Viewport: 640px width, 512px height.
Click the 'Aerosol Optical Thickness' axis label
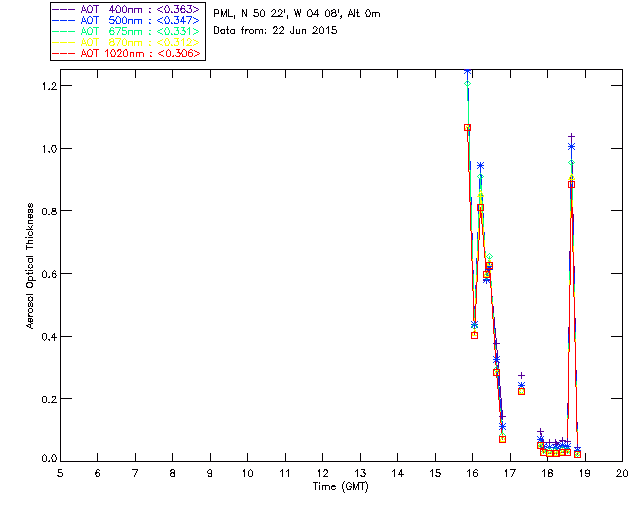pos(29,265)
